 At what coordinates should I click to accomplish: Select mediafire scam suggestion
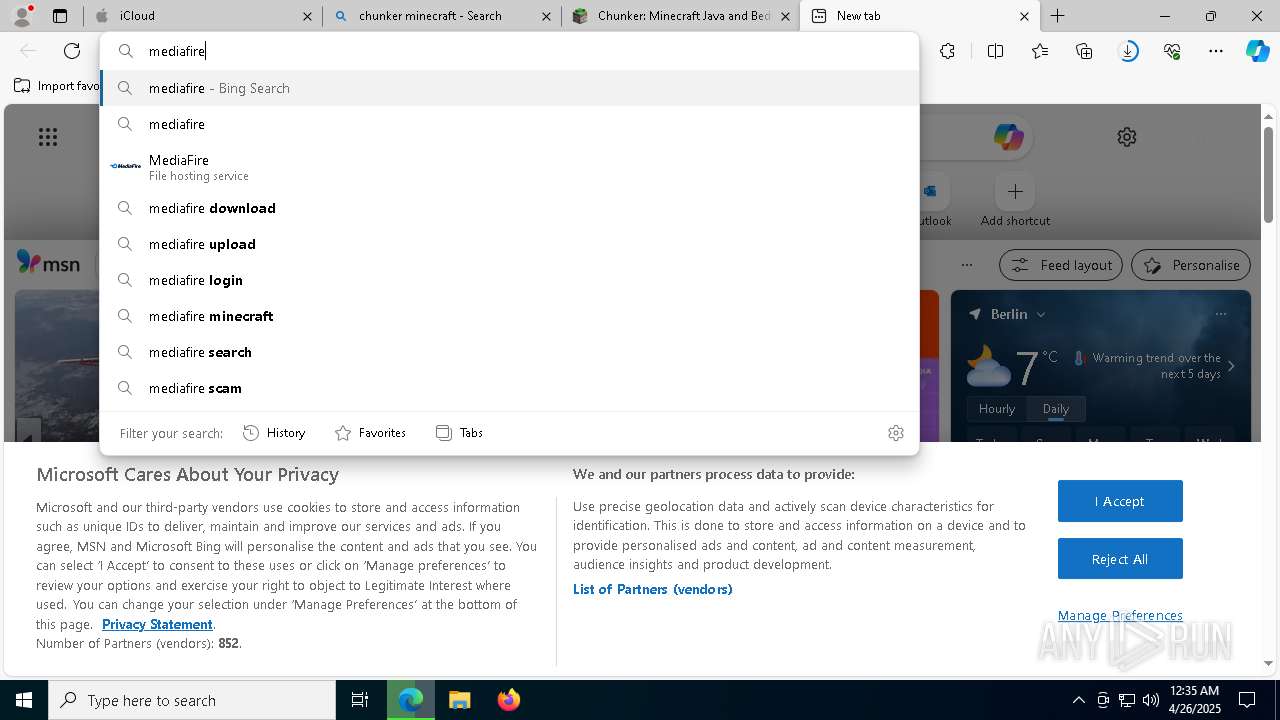tap(509, 388)
